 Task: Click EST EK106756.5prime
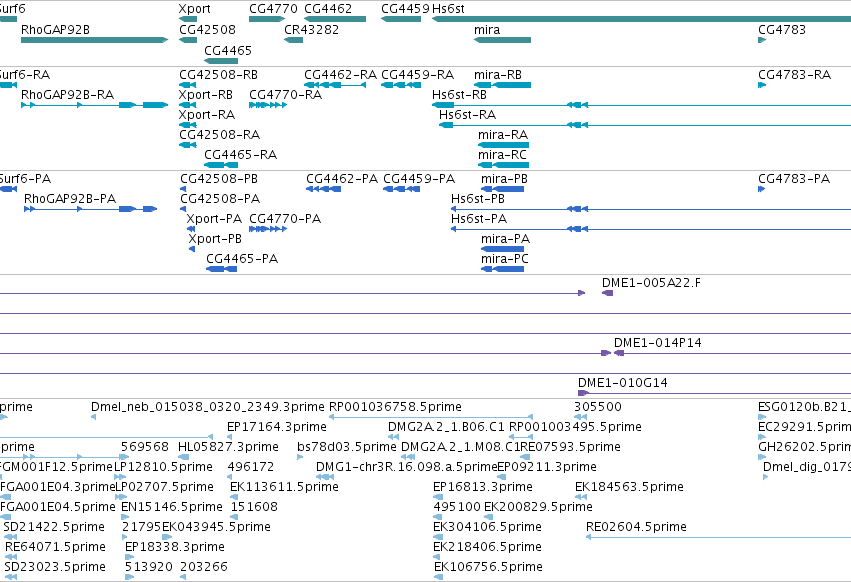[x=439, y=577]
